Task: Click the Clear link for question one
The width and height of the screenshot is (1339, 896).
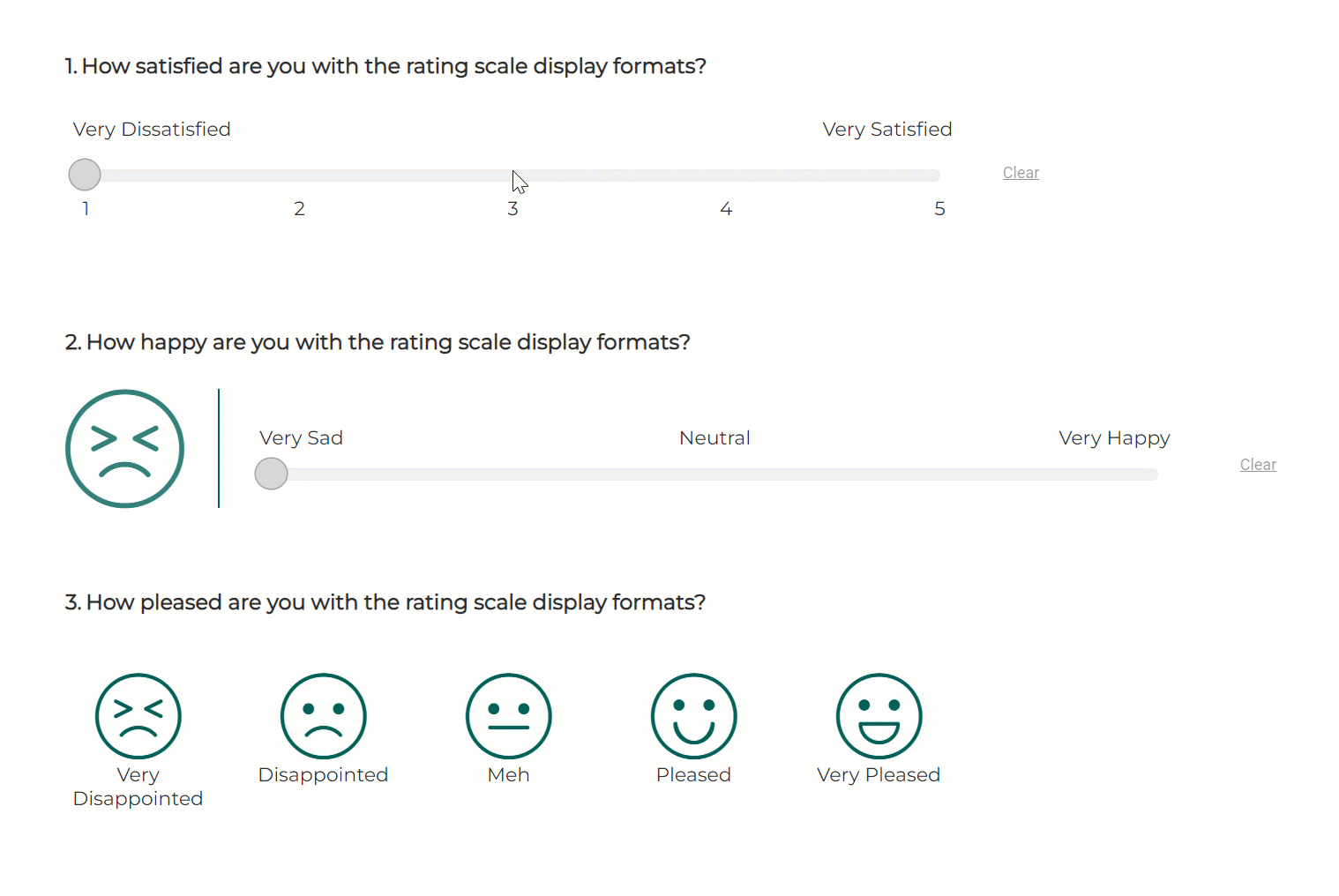Action: click(1021, 172)
